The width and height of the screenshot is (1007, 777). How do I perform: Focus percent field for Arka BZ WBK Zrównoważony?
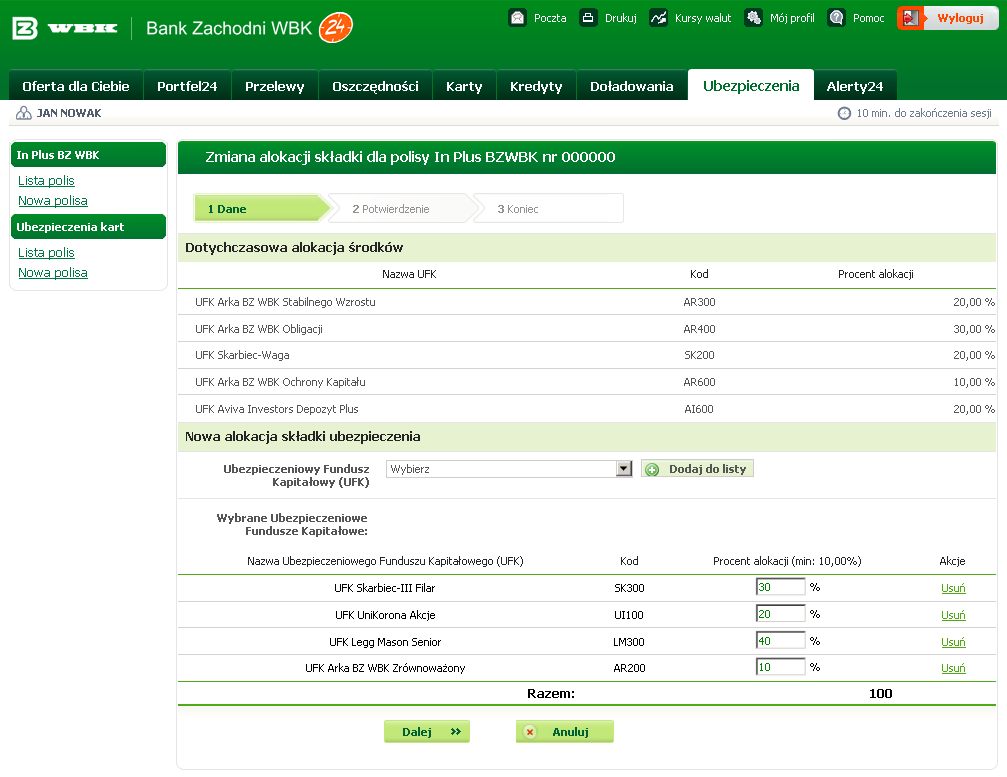[x=780, y=667]
